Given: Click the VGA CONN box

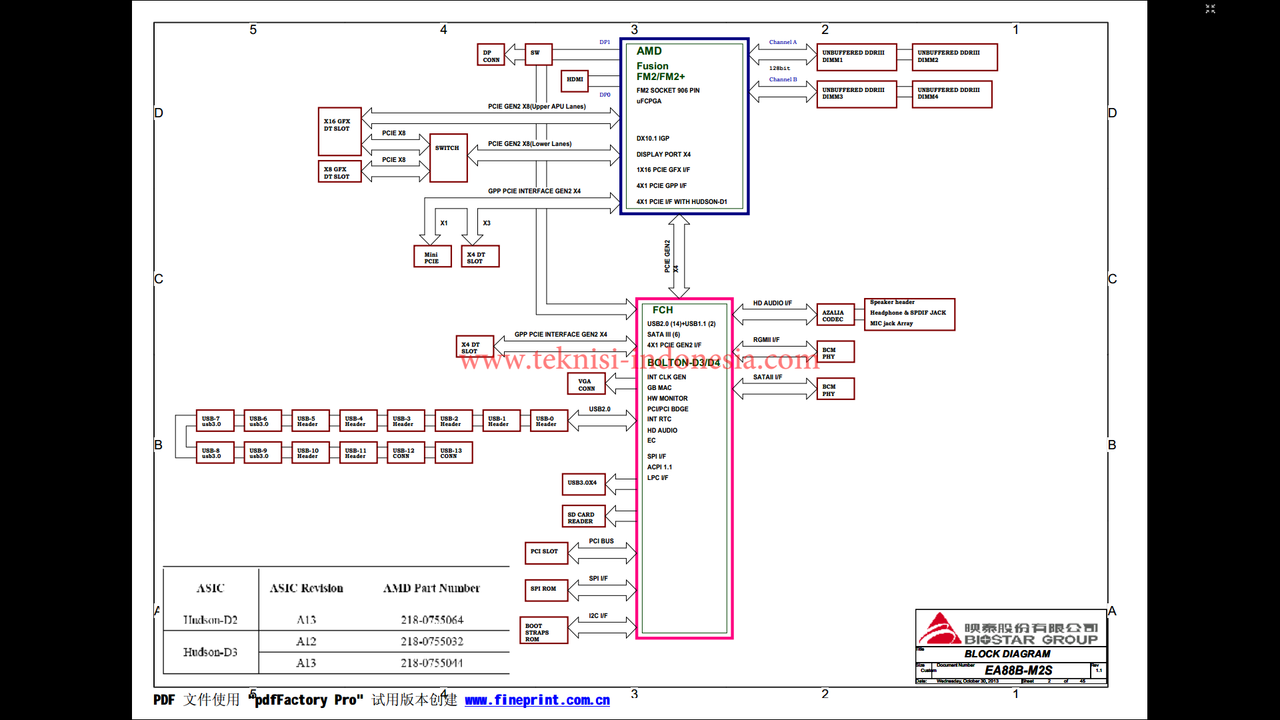Looking at the screenshot, I should pos(587,384).
